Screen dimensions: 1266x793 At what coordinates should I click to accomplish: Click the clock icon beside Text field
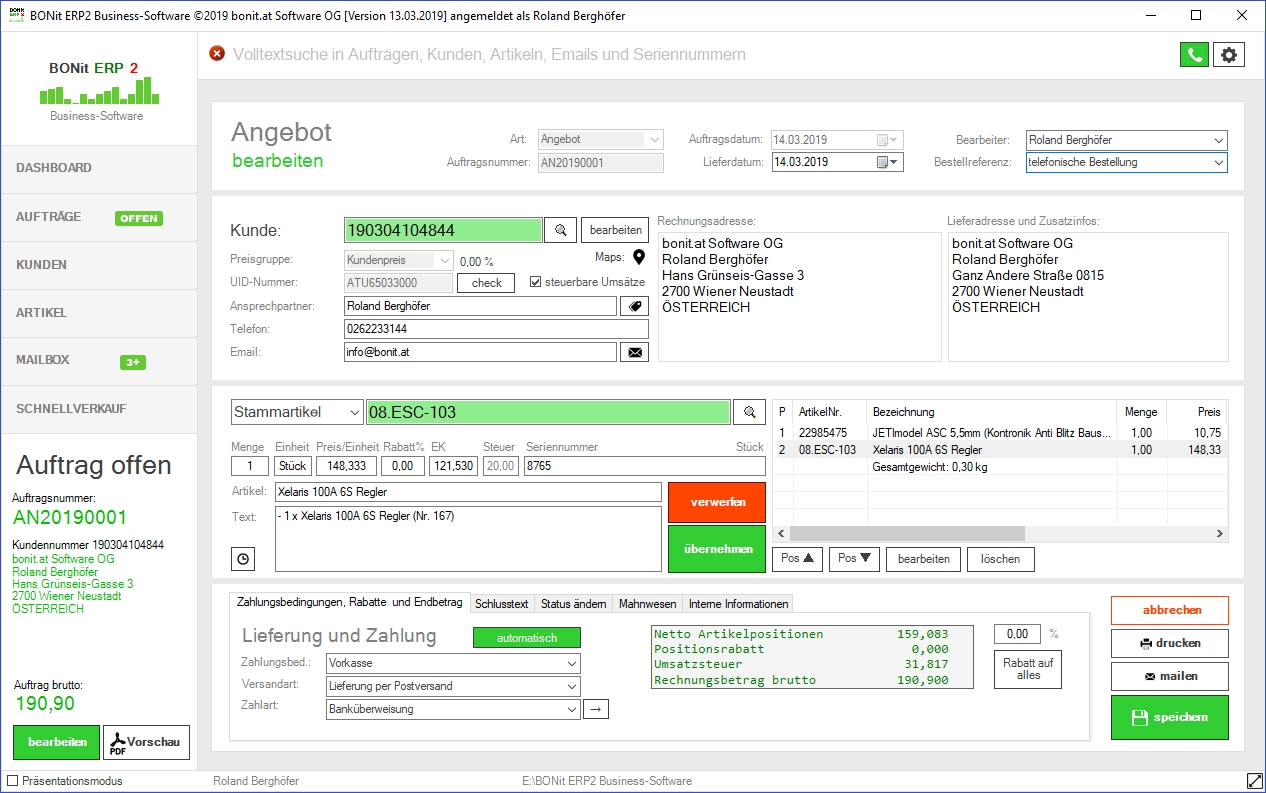click(242, 559)
